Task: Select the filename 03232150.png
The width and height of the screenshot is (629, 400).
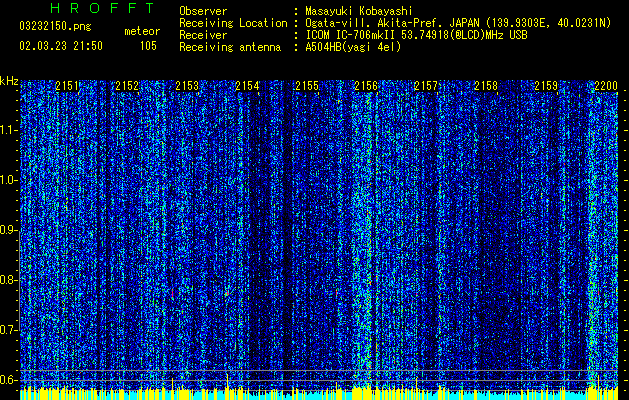Action: (55, 26)
